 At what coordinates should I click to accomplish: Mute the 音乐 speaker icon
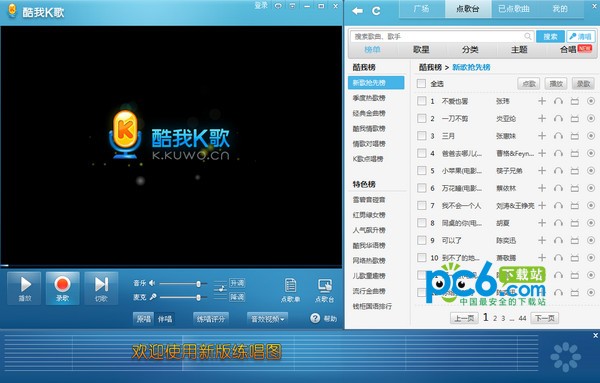[x=152, y=283]
